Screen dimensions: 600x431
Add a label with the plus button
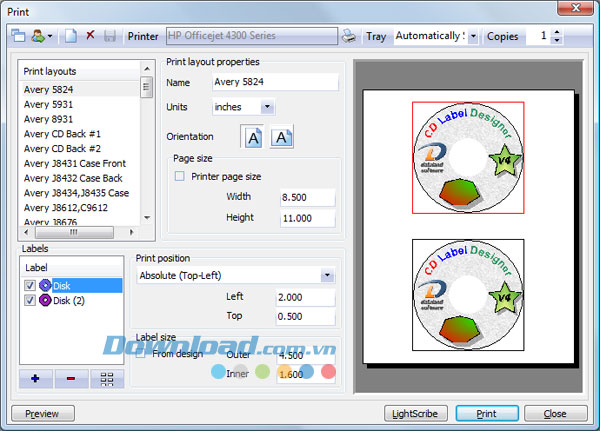[x=36, y=379]
